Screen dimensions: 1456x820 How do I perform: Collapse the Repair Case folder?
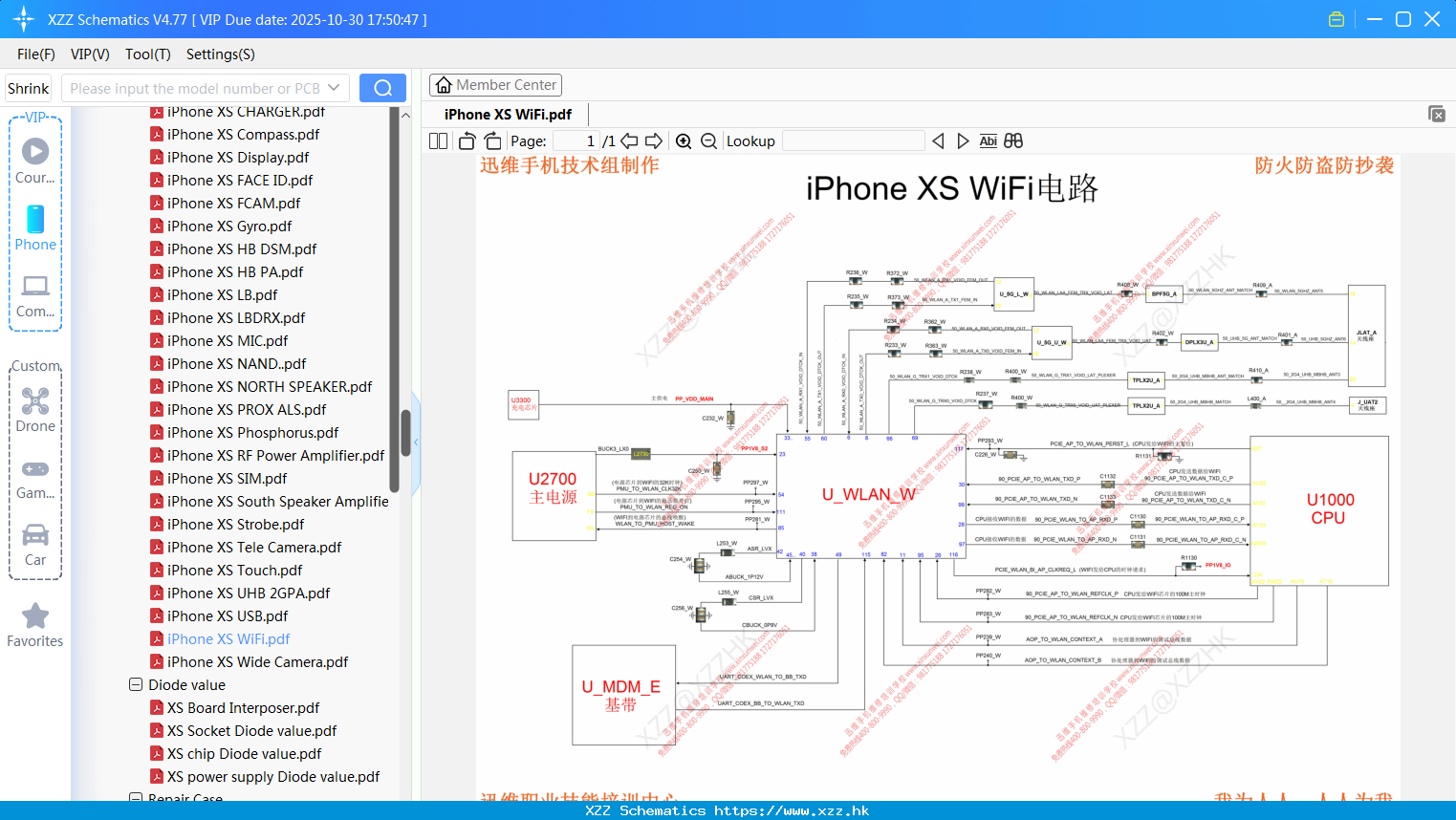pos(136,798)
